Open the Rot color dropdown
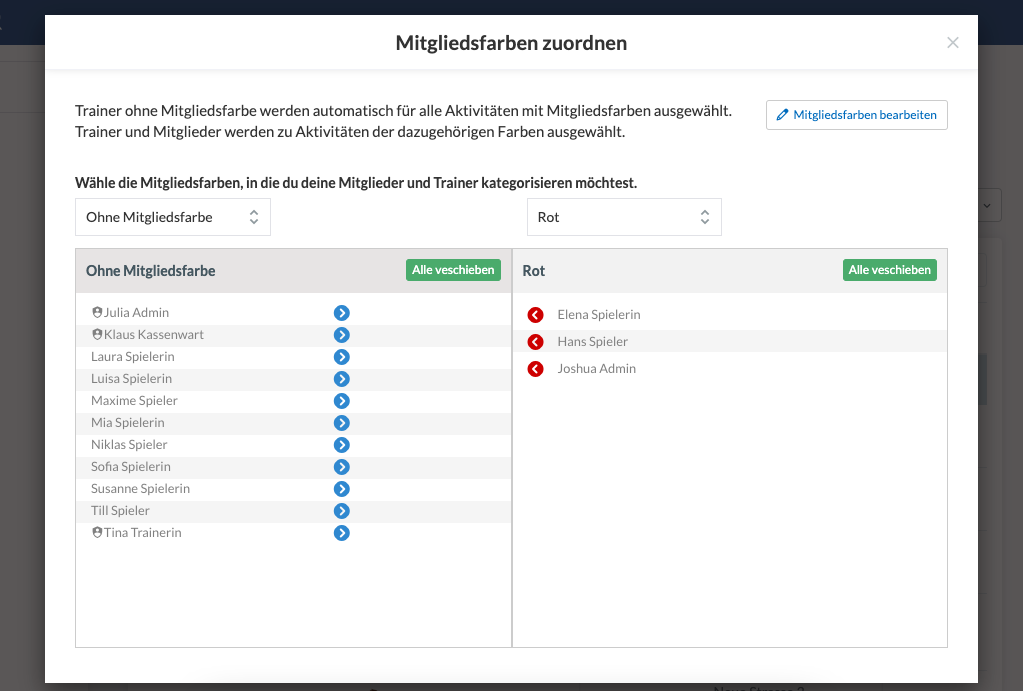Screen dimensions: 1023x691 click(x=624, y=217)
